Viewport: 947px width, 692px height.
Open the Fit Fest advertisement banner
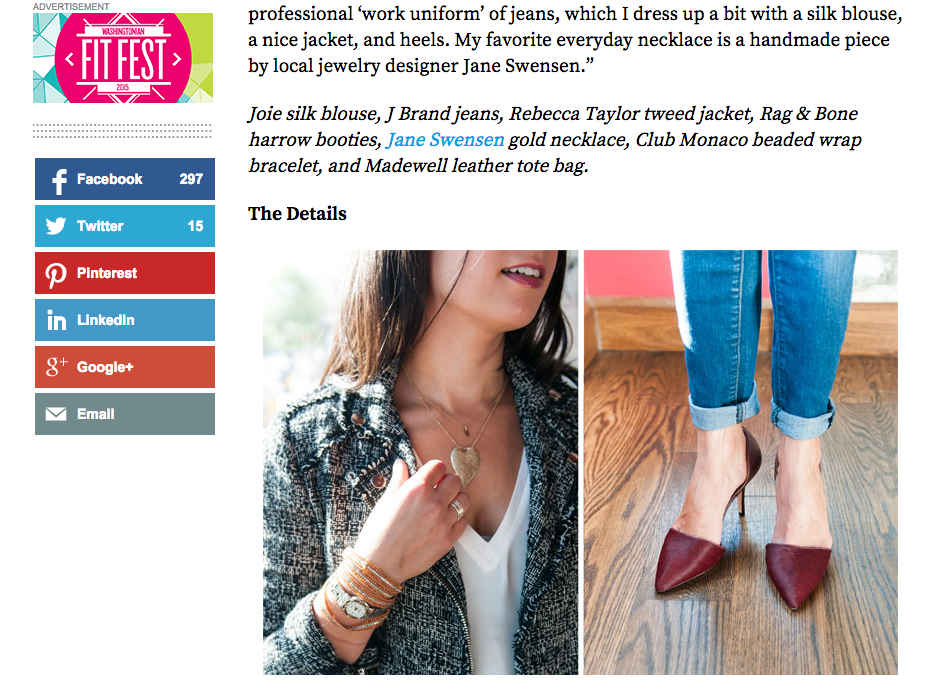click(x=123, y=58)
